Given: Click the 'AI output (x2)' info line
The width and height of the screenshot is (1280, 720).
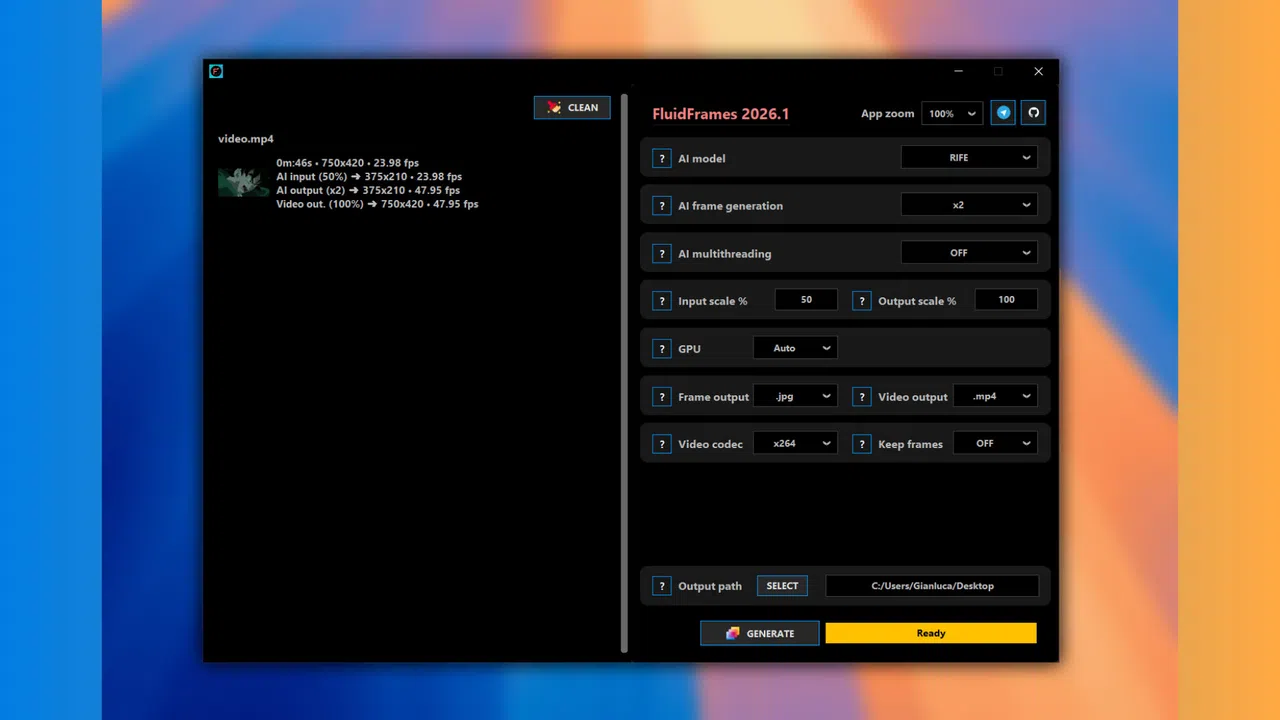Looking at the screenshot, I should [x=368, y=190].
